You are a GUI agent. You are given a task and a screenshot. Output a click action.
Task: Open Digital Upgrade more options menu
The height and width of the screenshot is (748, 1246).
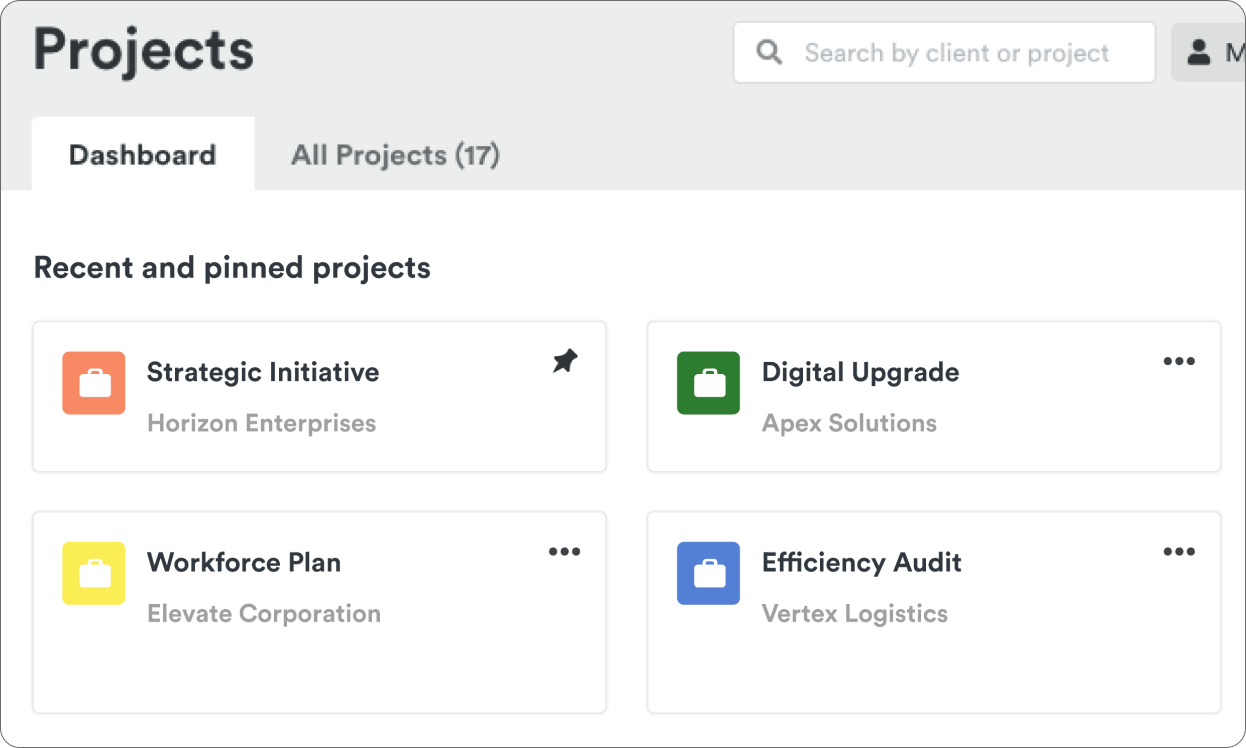coord(1179,361)
